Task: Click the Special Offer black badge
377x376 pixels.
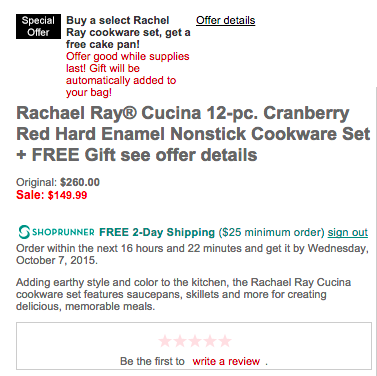Action: coord(38,26)
